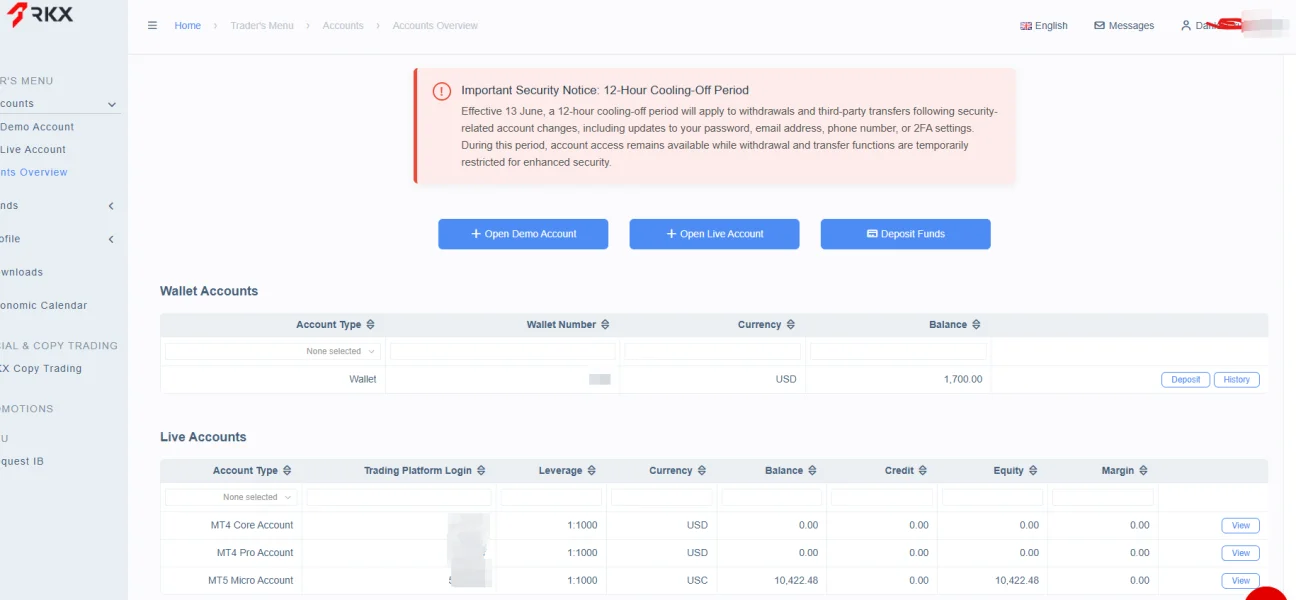This screenshot has height=600, width=1296.
Task: Sort Live Accounts by Currency
Action: (x=702, y=471)
